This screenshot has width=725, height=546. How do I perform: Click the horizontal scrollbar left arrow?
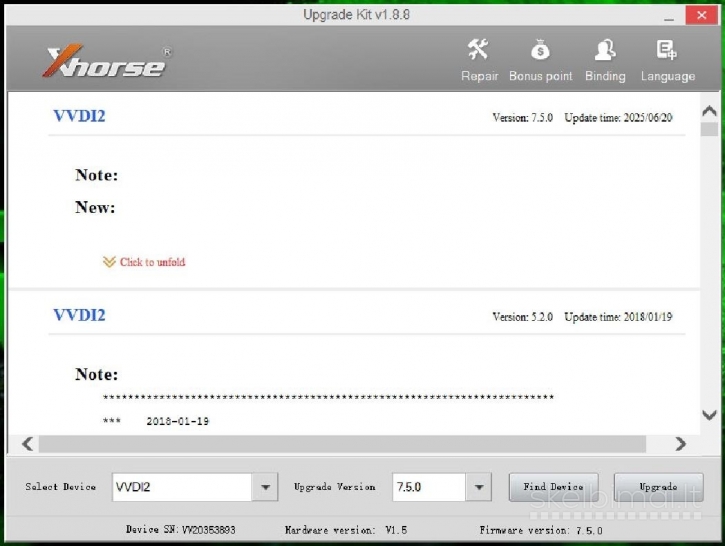point(28,444)
